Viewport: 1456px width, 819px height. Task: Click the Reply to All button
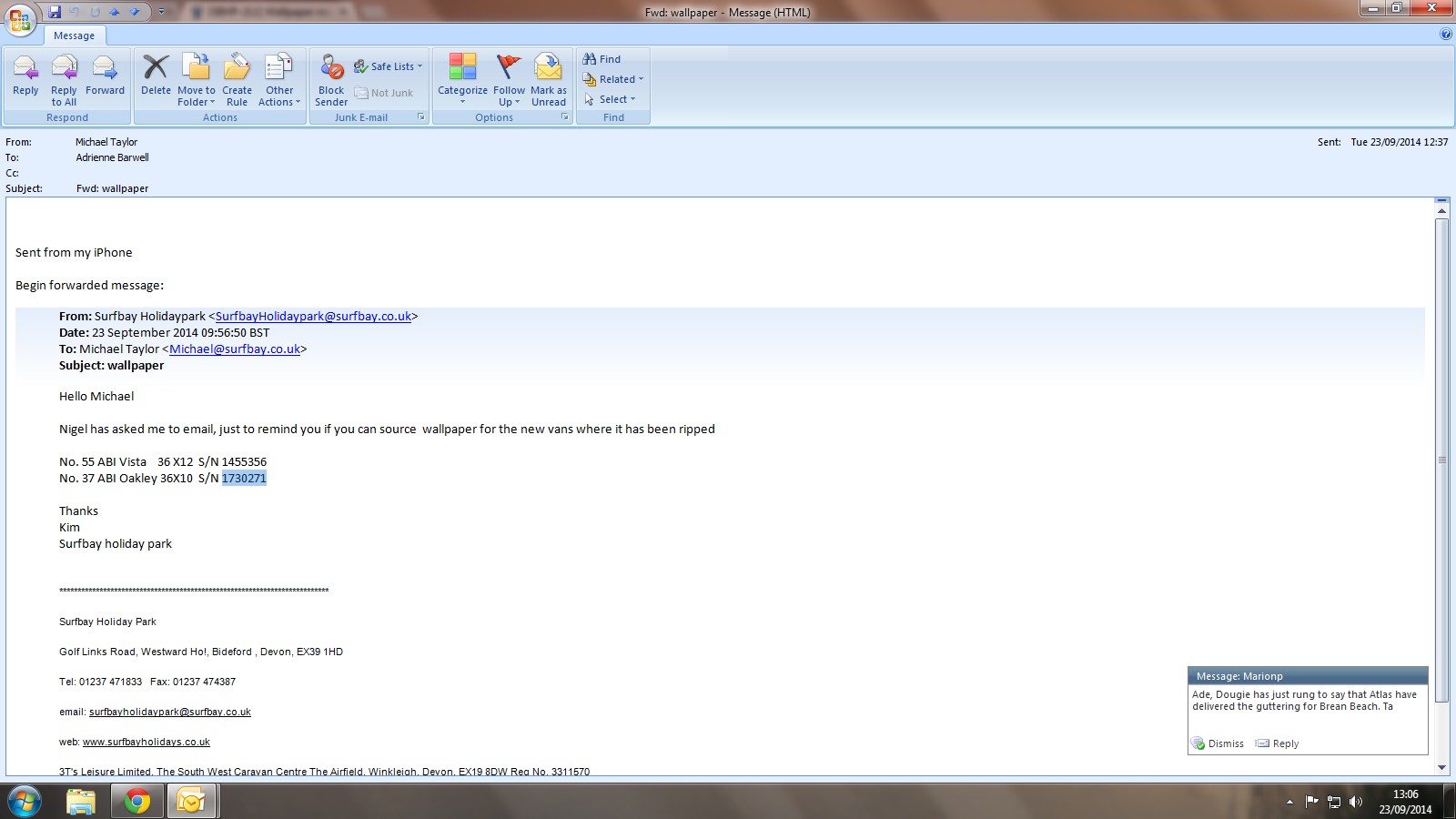click(x=64, y=80)
